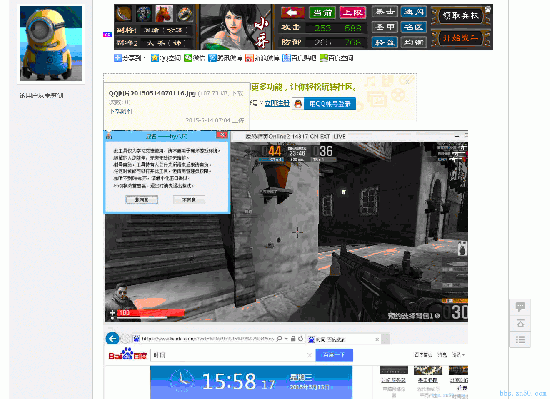The height and width of the screenshot is (399, 550).
Task: Click the 立即注册 register link
Action: (277, 103)
